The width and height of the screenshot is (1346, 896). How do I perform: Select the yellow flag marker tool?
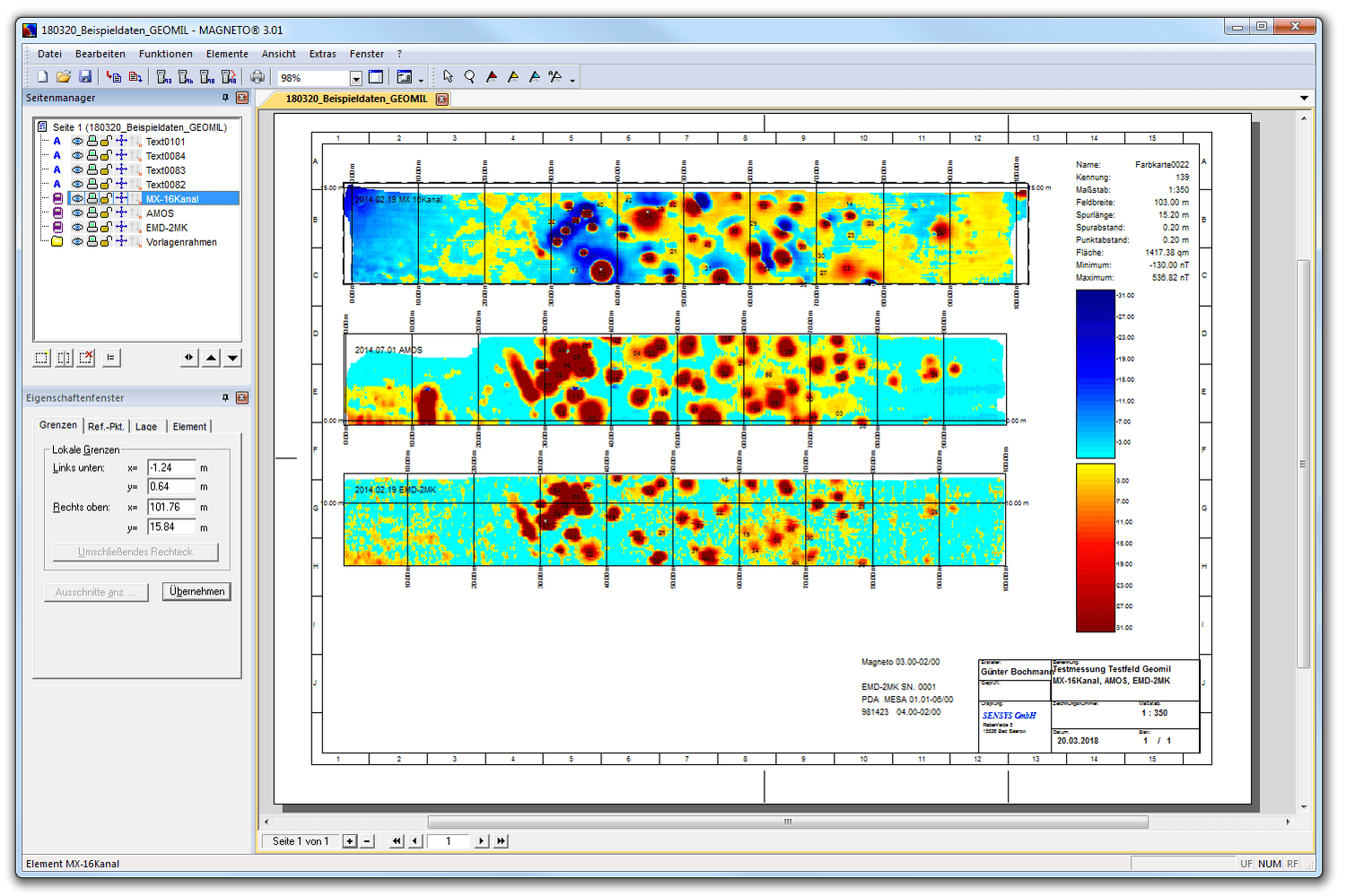pos(511,77)
